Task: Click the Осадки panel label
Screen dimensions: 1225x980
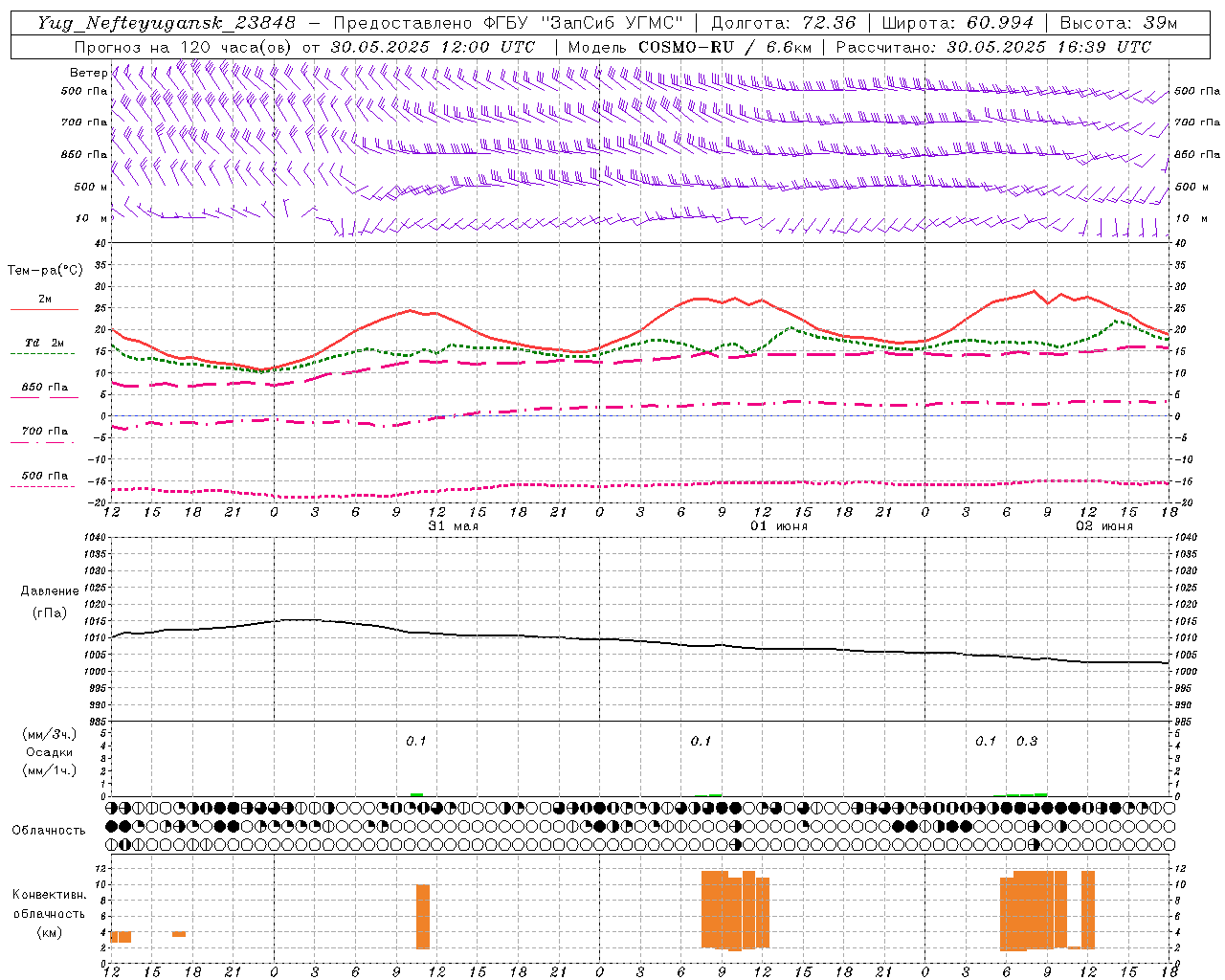Action: (x=50, y=752)
